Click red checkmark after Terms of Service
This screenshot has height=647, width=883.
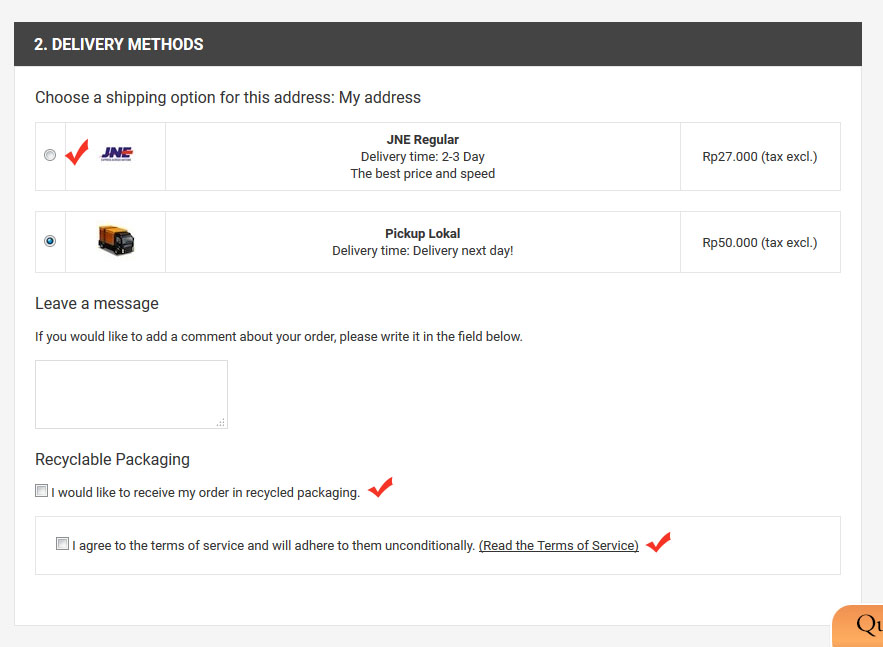(x=658, y=542)
